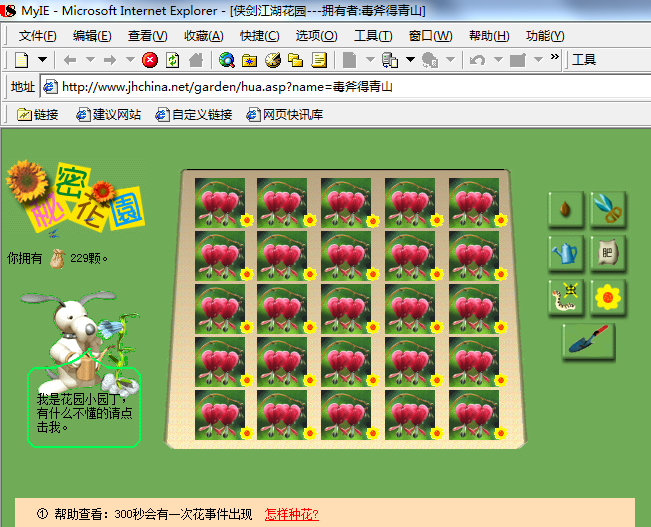Expand toolbar overflow chevron

click(555, 56)
